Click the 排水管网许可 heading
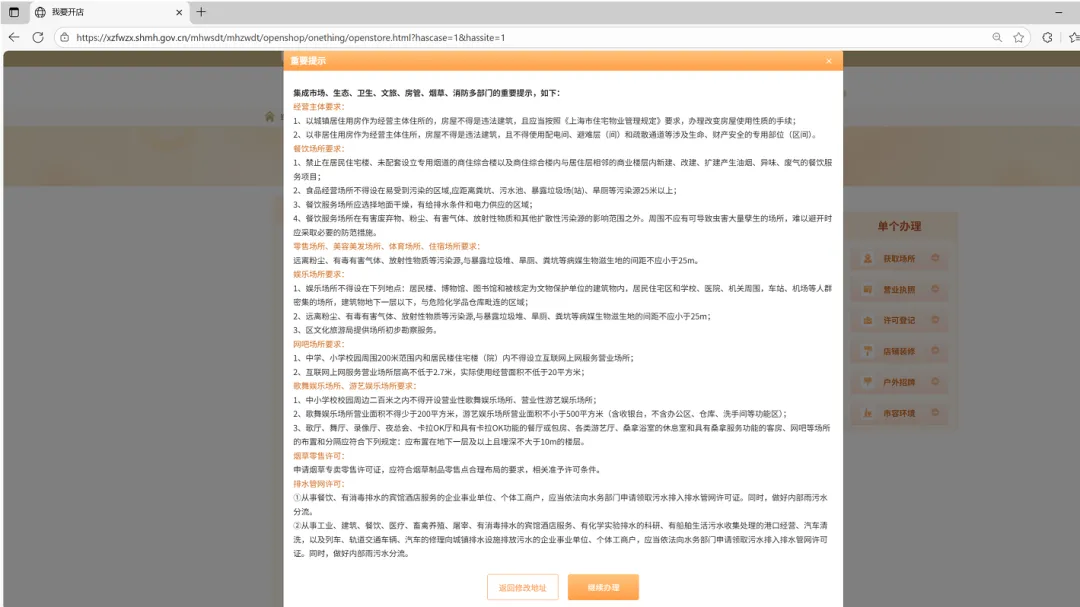Screen dimensions: 1080x607 tap(319, 484)
